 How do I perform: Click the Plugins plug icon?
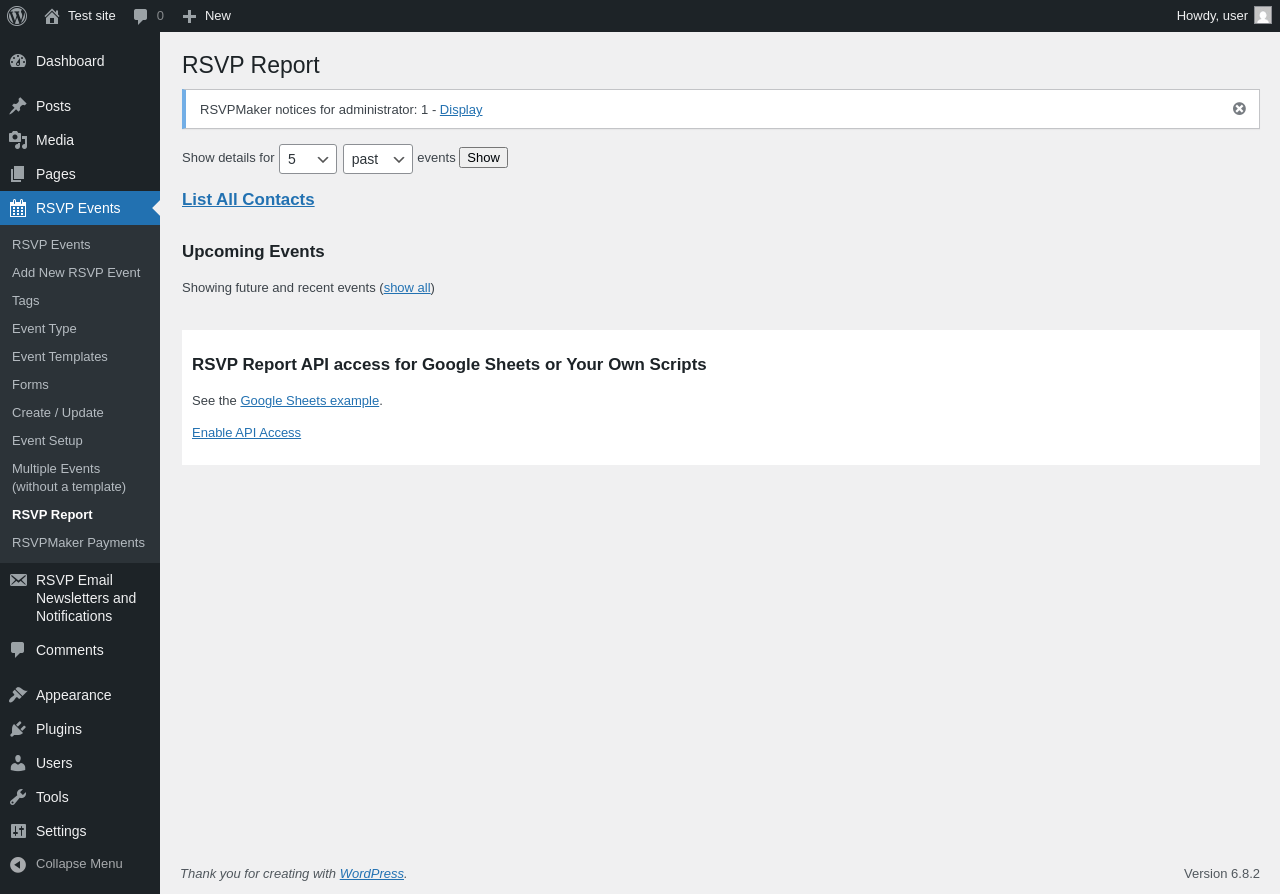(x=18, y=729)
